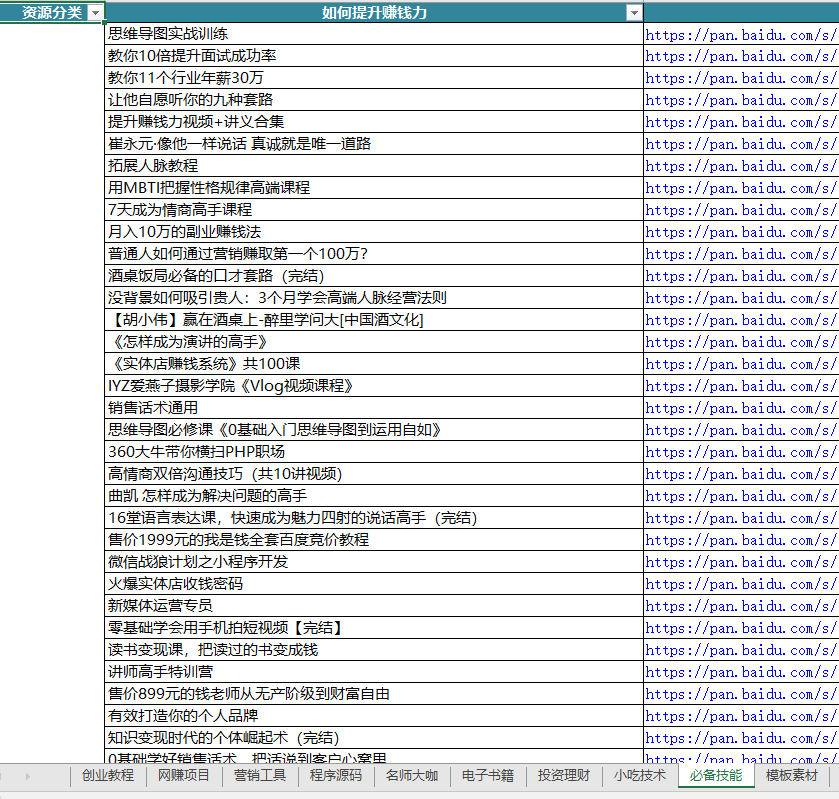Open the link for 拓展人脉教程 row

coord(740,166)
